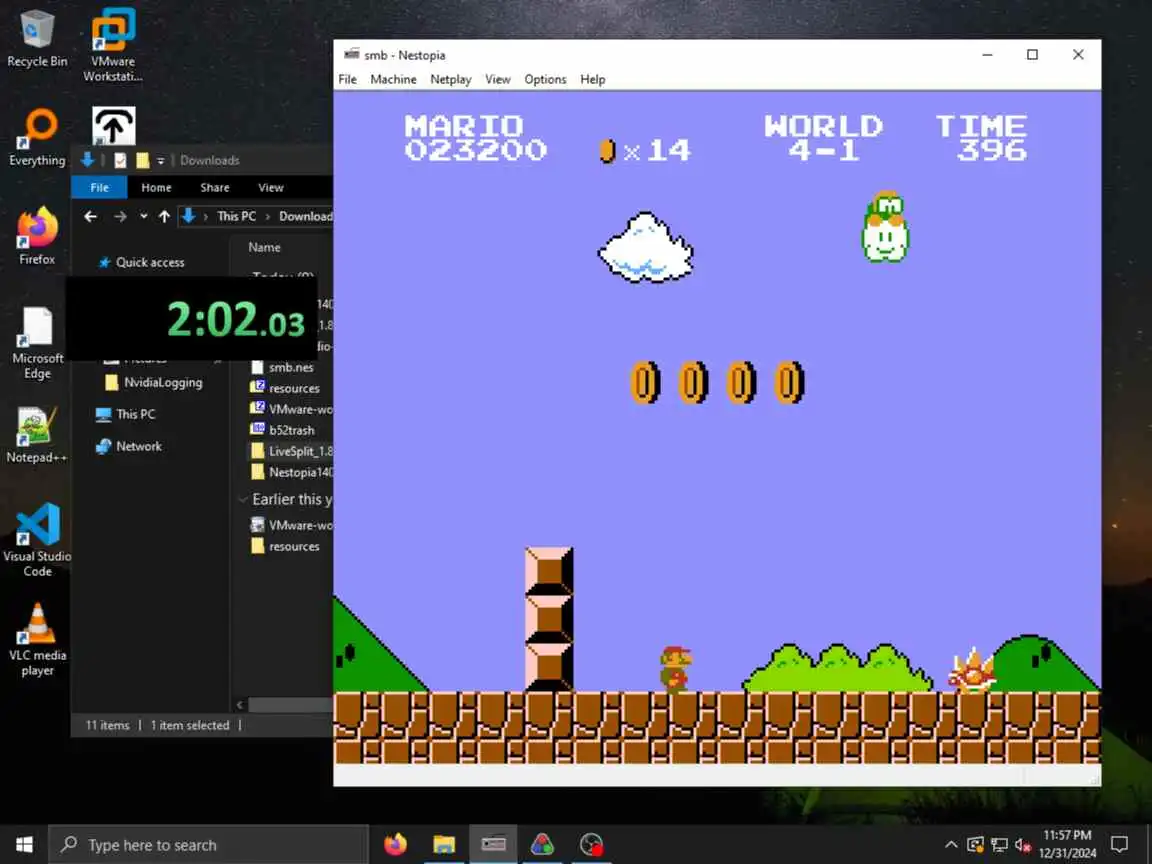This screenshot has width=1152, height=864.
Task: Open the Firefox desktop shortcut
Action: 37,235
